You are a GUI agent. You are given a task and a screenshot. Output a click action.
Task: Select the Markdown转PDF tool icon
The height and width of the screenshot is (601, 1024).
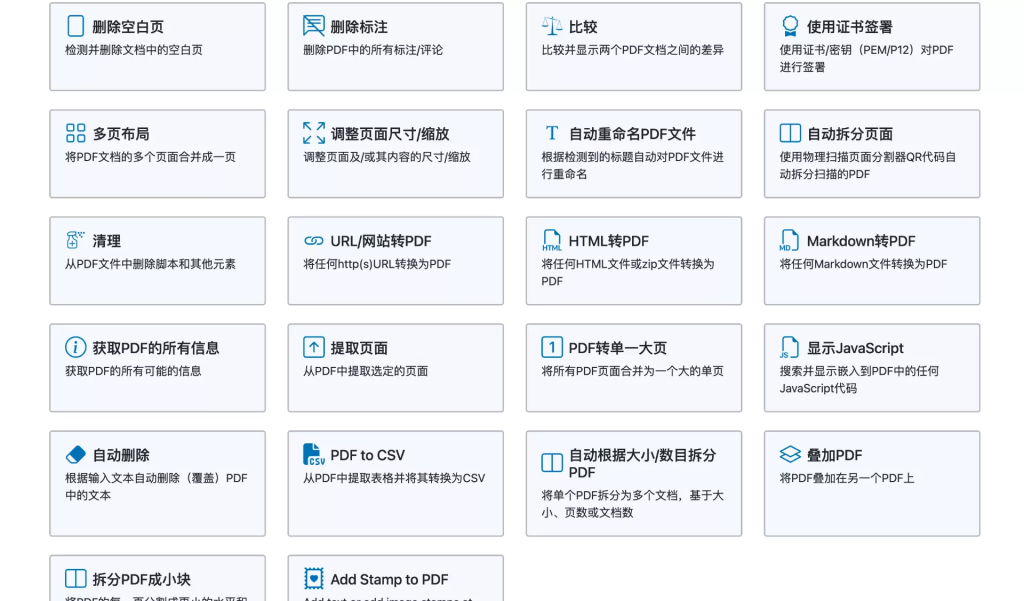tap(789, 239)
